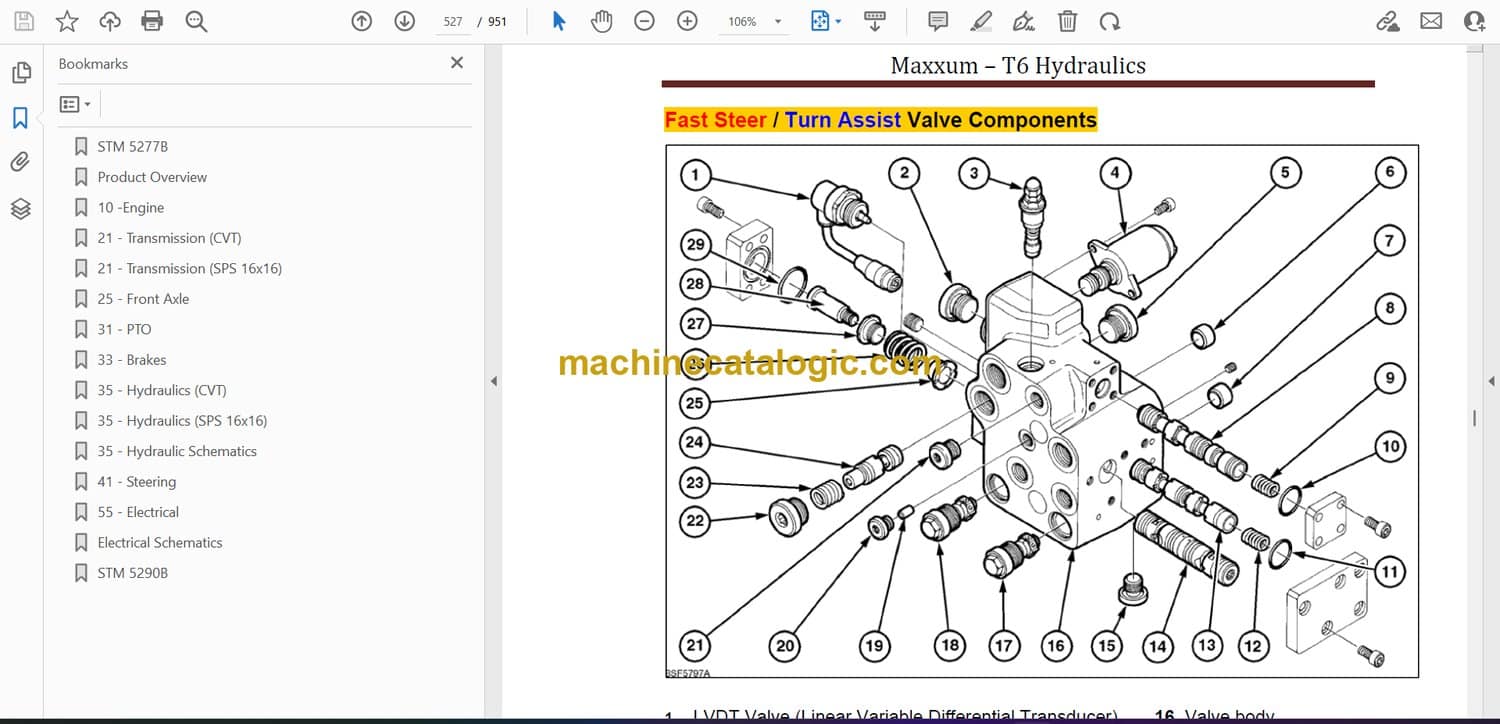Save the document with the floppy disk icon
Screen dimensions: 1500x724
click(23, 21)
